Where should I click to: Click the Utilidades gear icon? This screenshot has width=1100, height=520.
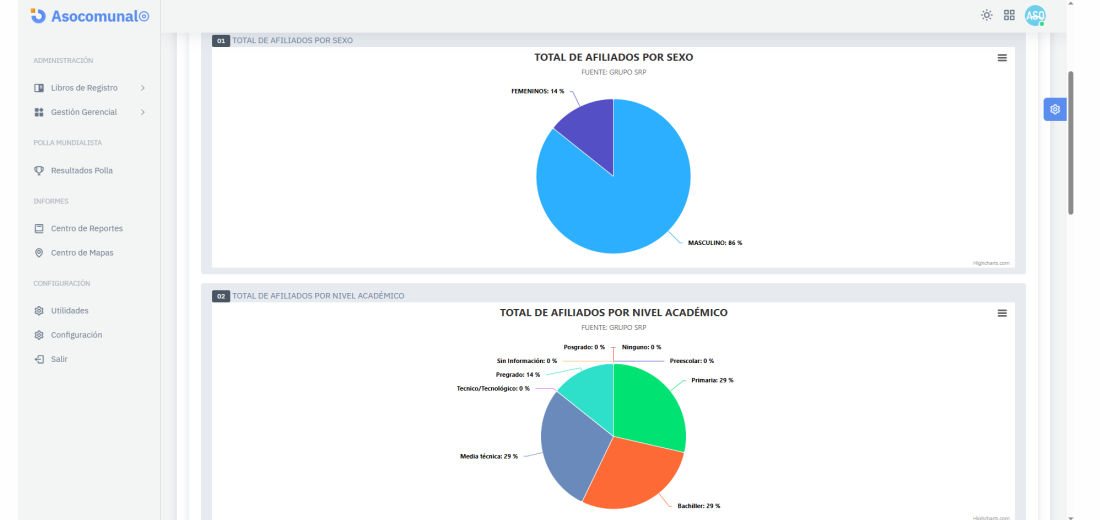point(39,311)
